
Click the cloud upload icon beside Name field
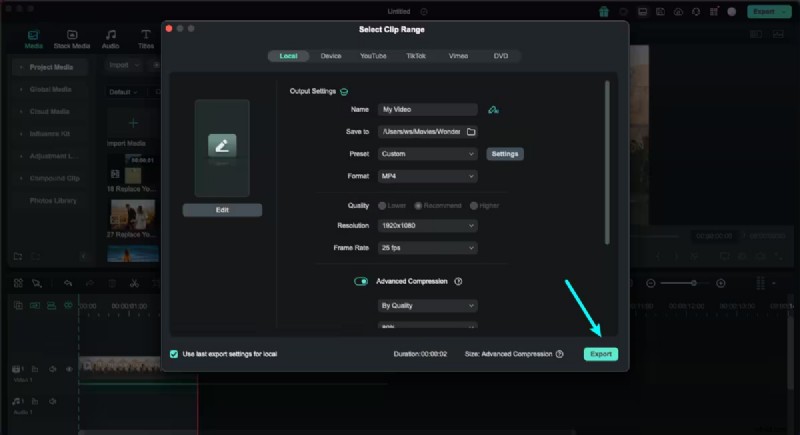(493, 110)
